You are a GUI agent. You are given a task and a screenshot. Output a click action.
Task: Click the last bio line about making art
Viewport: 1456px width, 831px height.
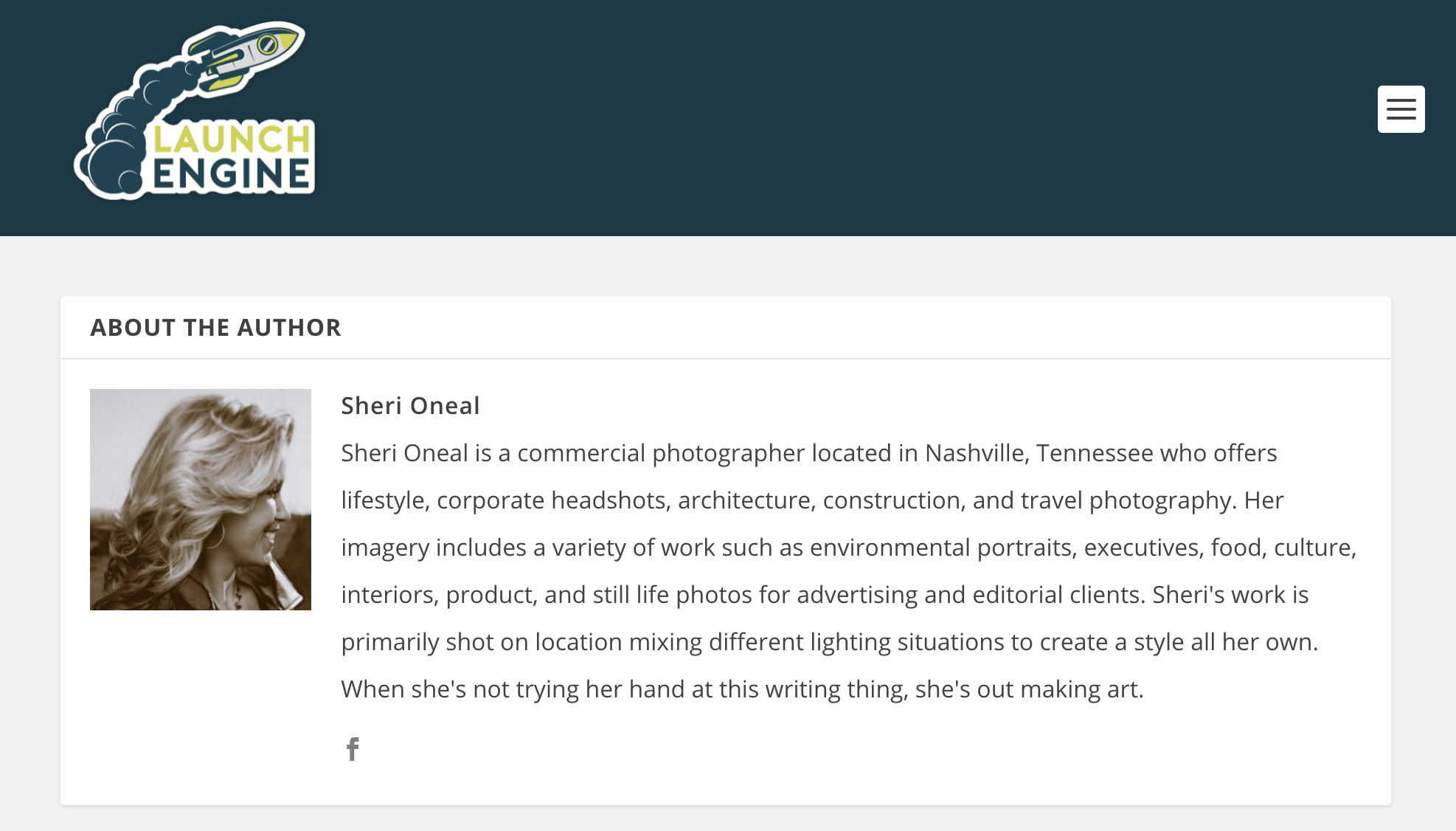[x=742, y=689]
